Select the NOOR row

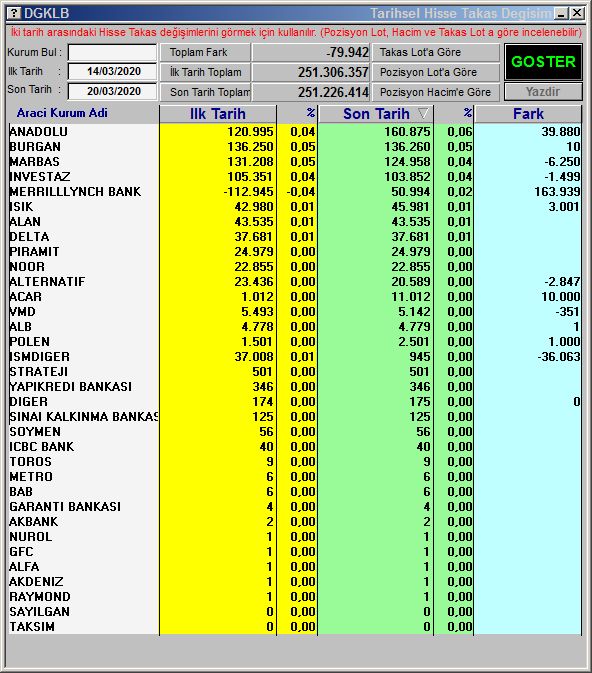[295, 267]
